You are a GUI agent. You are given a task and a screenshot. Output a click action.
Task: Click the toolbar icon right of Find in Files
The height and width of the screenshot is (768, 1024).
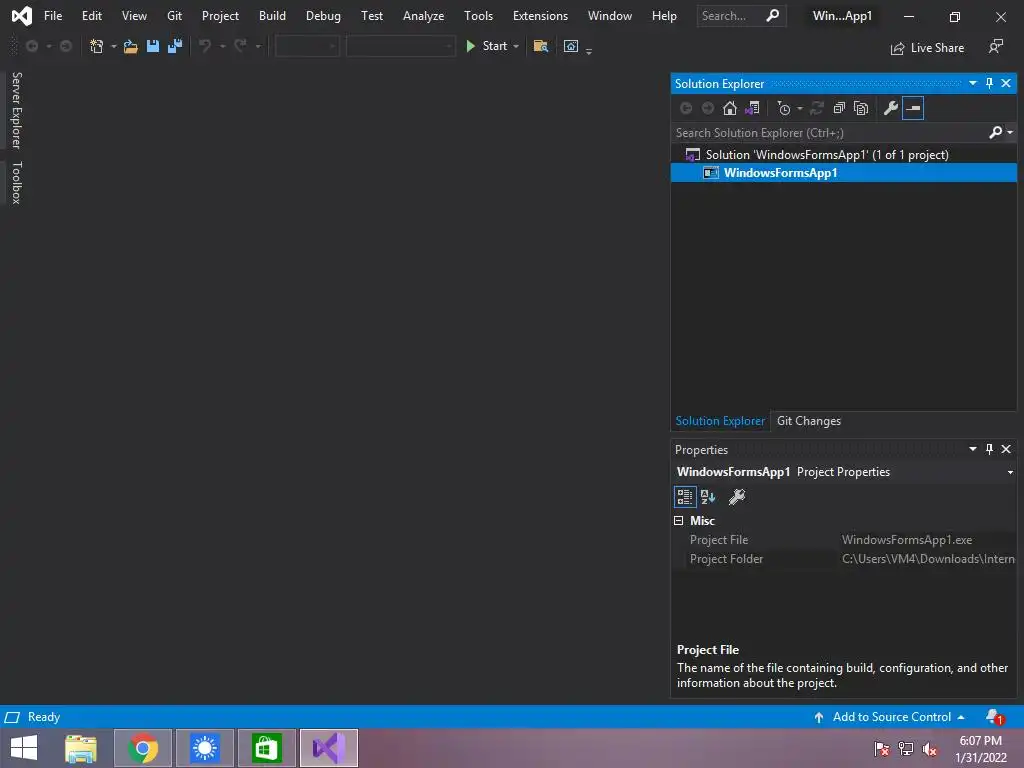pyautogui.click(x=571, y=46)
